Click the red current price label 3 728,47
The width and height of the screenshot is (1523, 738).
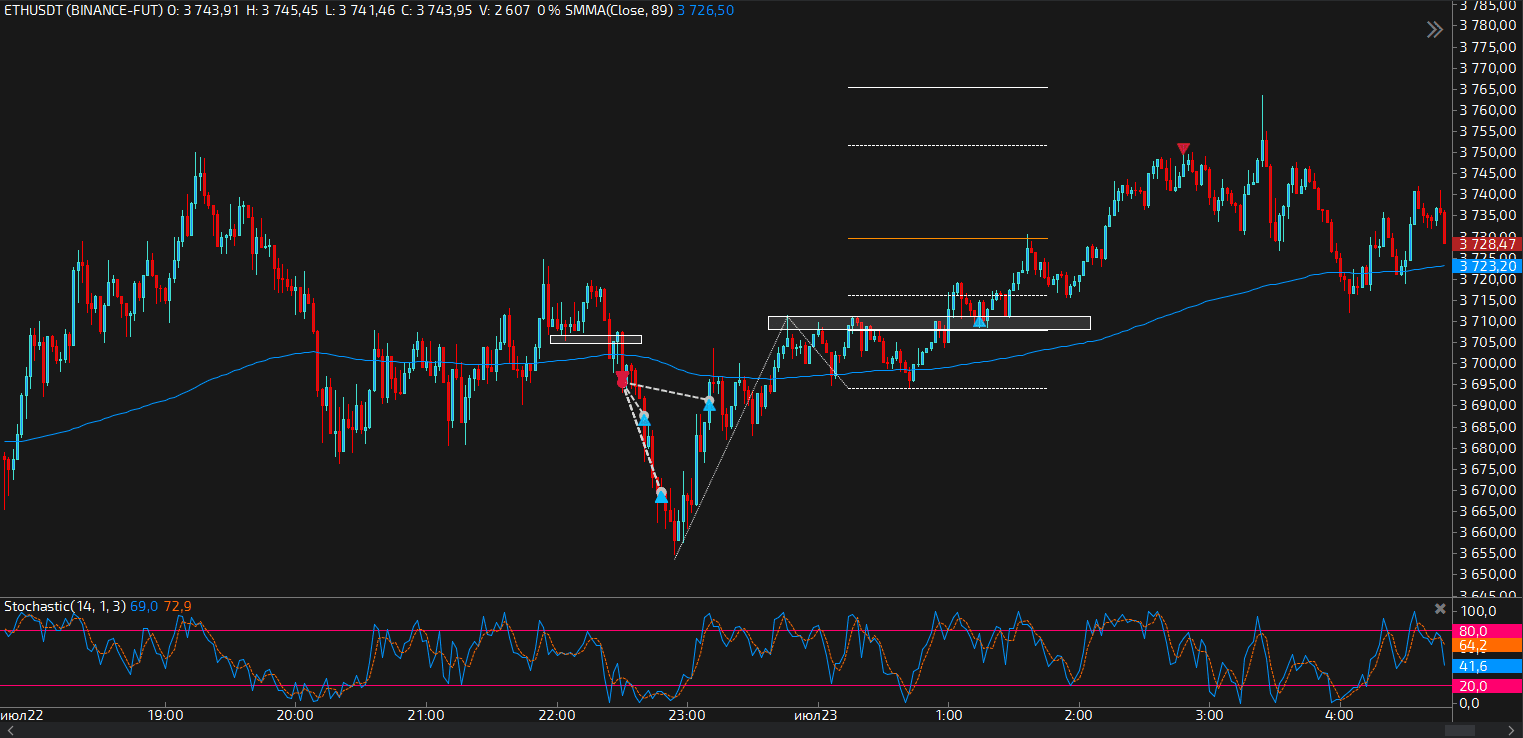click(x=1487, y=244)
